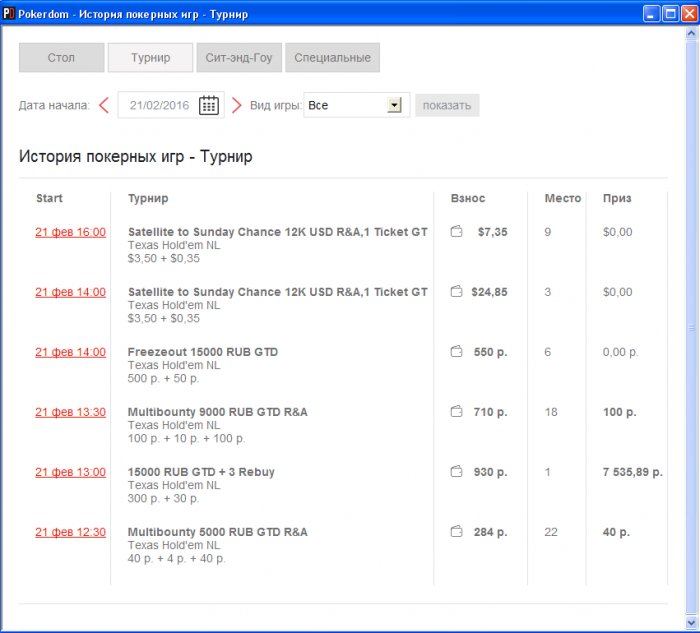
Task: Click the 300 р. + 30 р. fee text
Action: [x=163, y=498]
